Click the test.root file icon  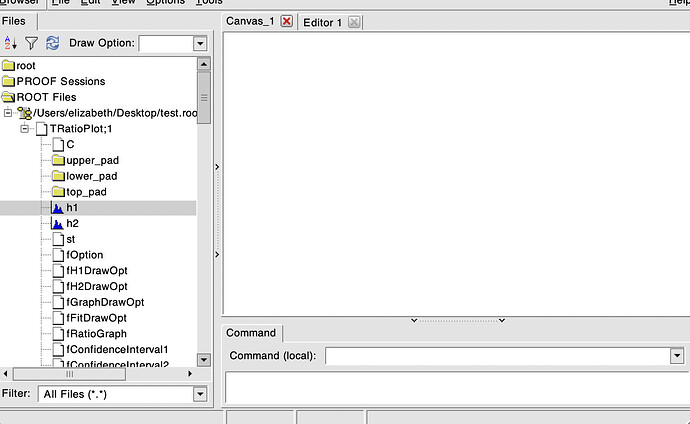point(25,113)
